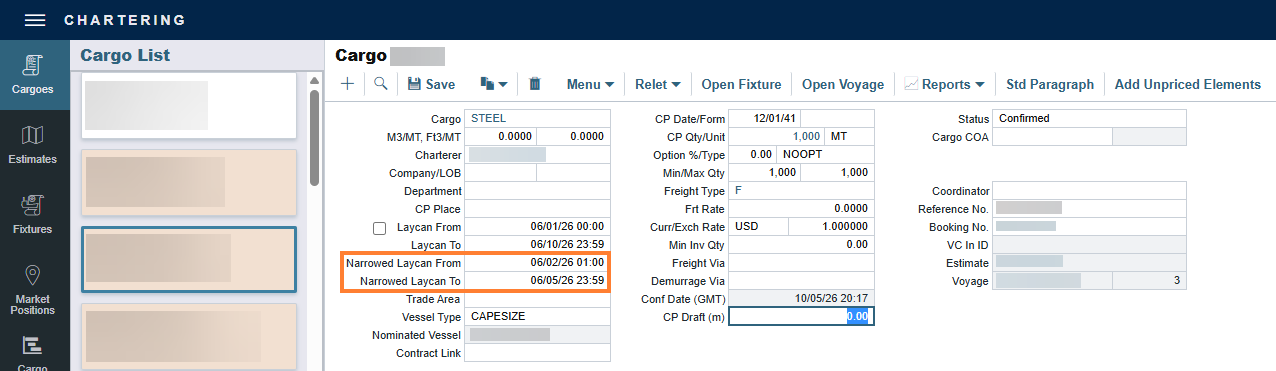Open the Reports dropdown
Image resolution: width=1276 pixels, height=371 pixels.
pyautogui.click(x=945, y=84)
